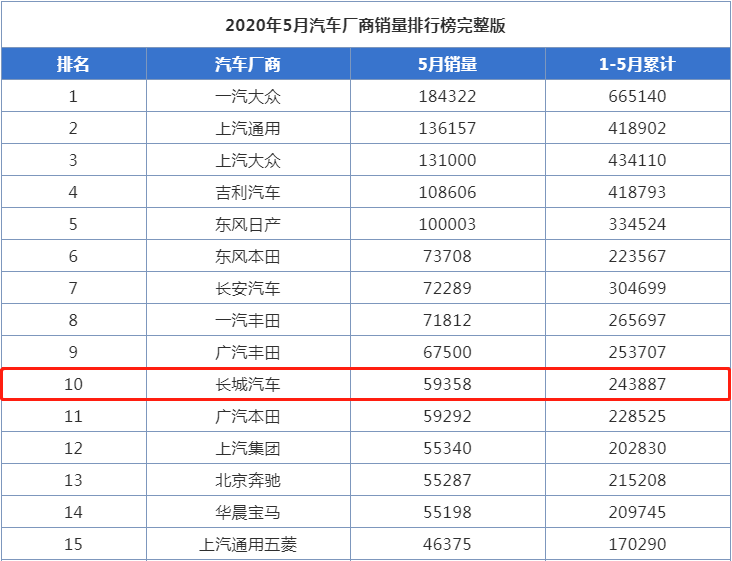Click cumulative value 228525

tap(637, 416)
